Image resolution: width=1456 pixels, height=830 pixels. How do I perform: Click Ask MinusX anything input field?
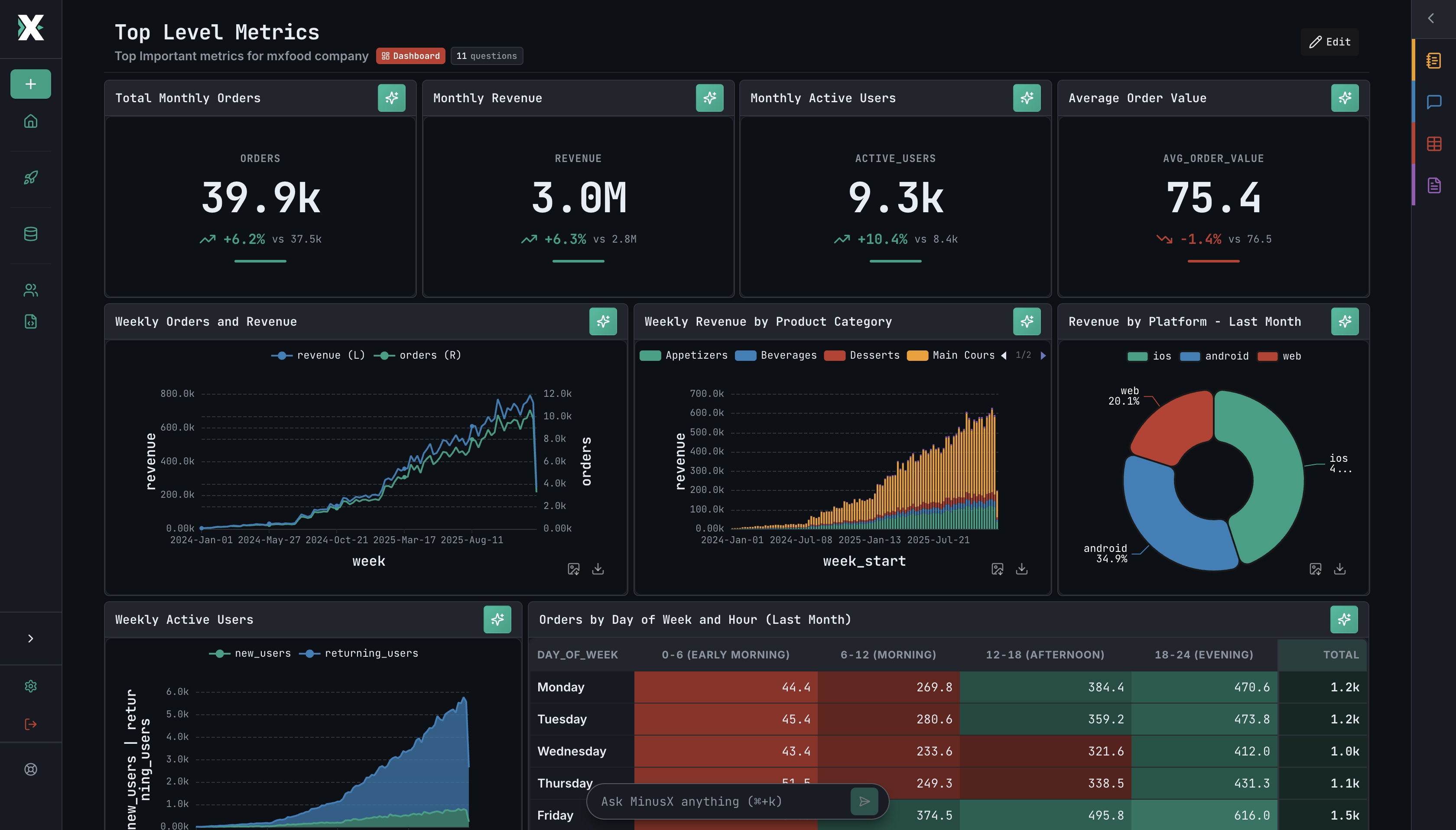point(721,801)
